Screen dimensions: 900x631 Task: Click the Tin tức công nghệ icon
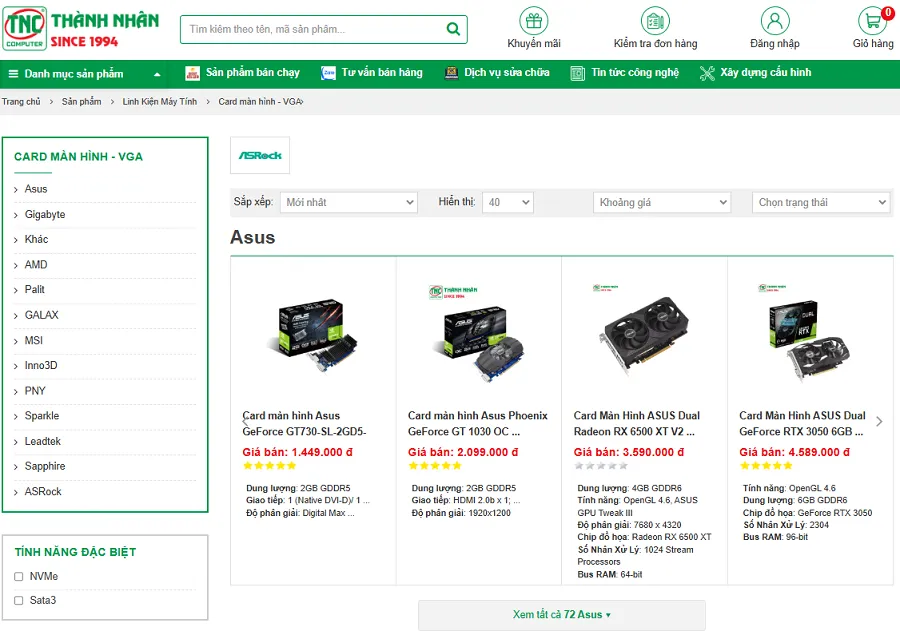(x=577, y=73)
